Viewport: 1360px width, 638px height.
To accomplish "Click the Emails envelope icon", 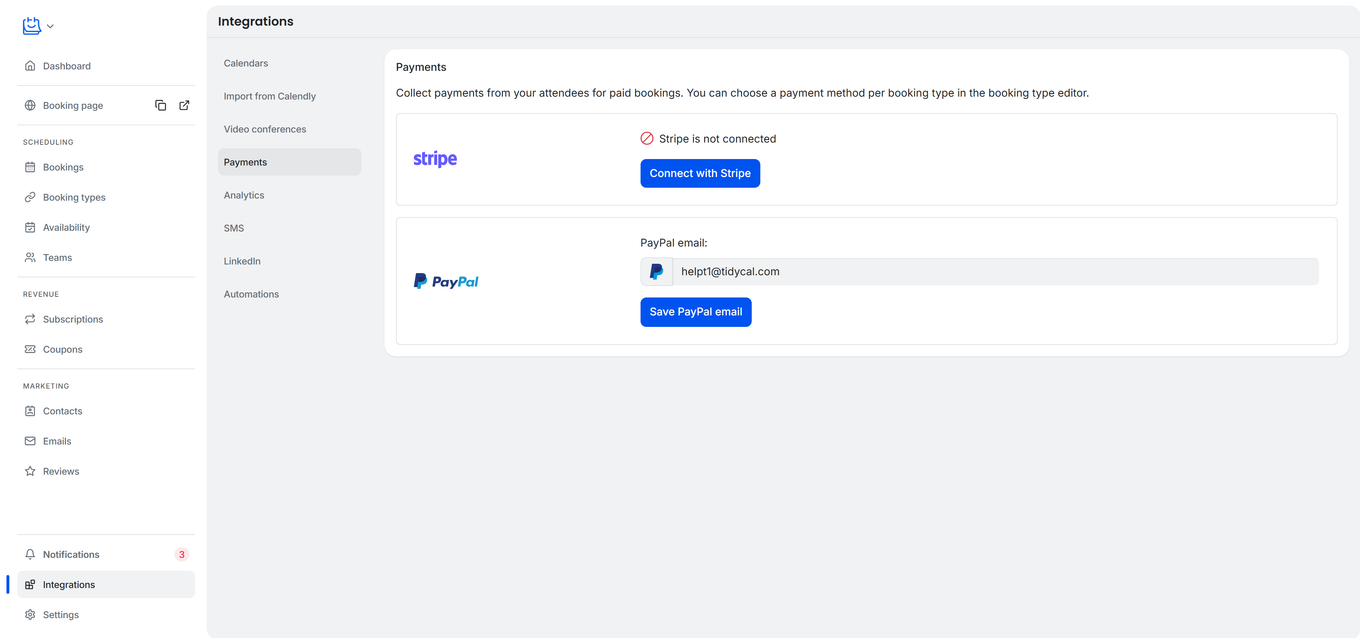I will pyautogui.click(x=30, y=441).
